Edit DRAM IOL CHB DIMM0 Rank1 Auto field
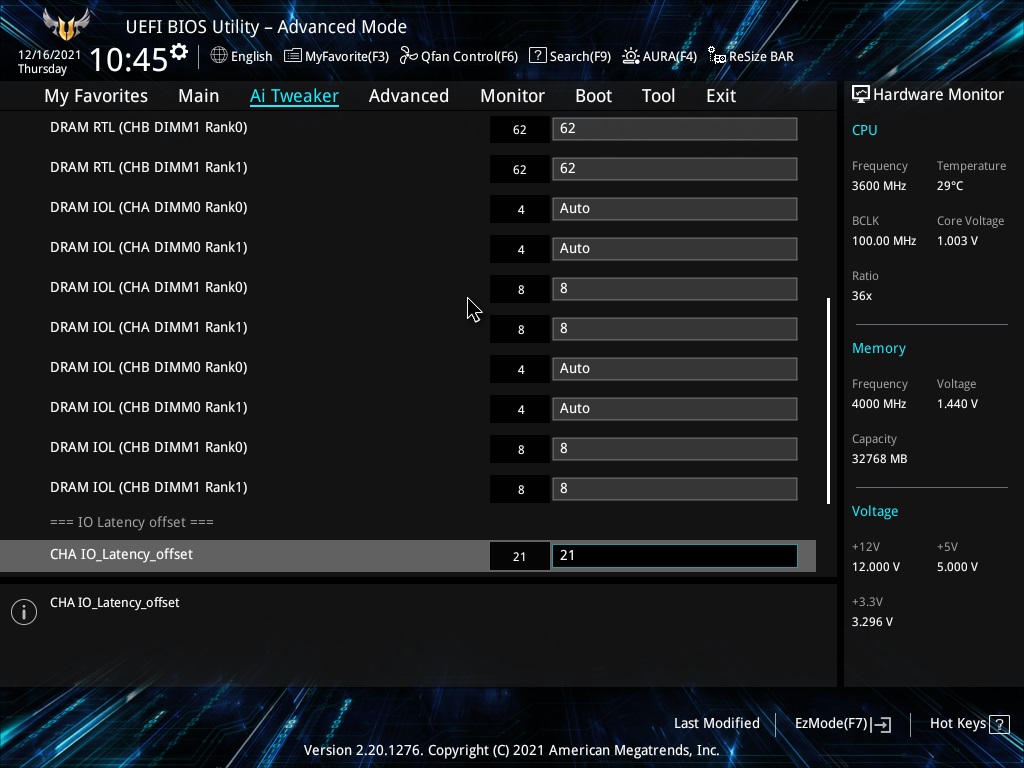Screen dimensions: 1024x768 (x=675, y=409)
